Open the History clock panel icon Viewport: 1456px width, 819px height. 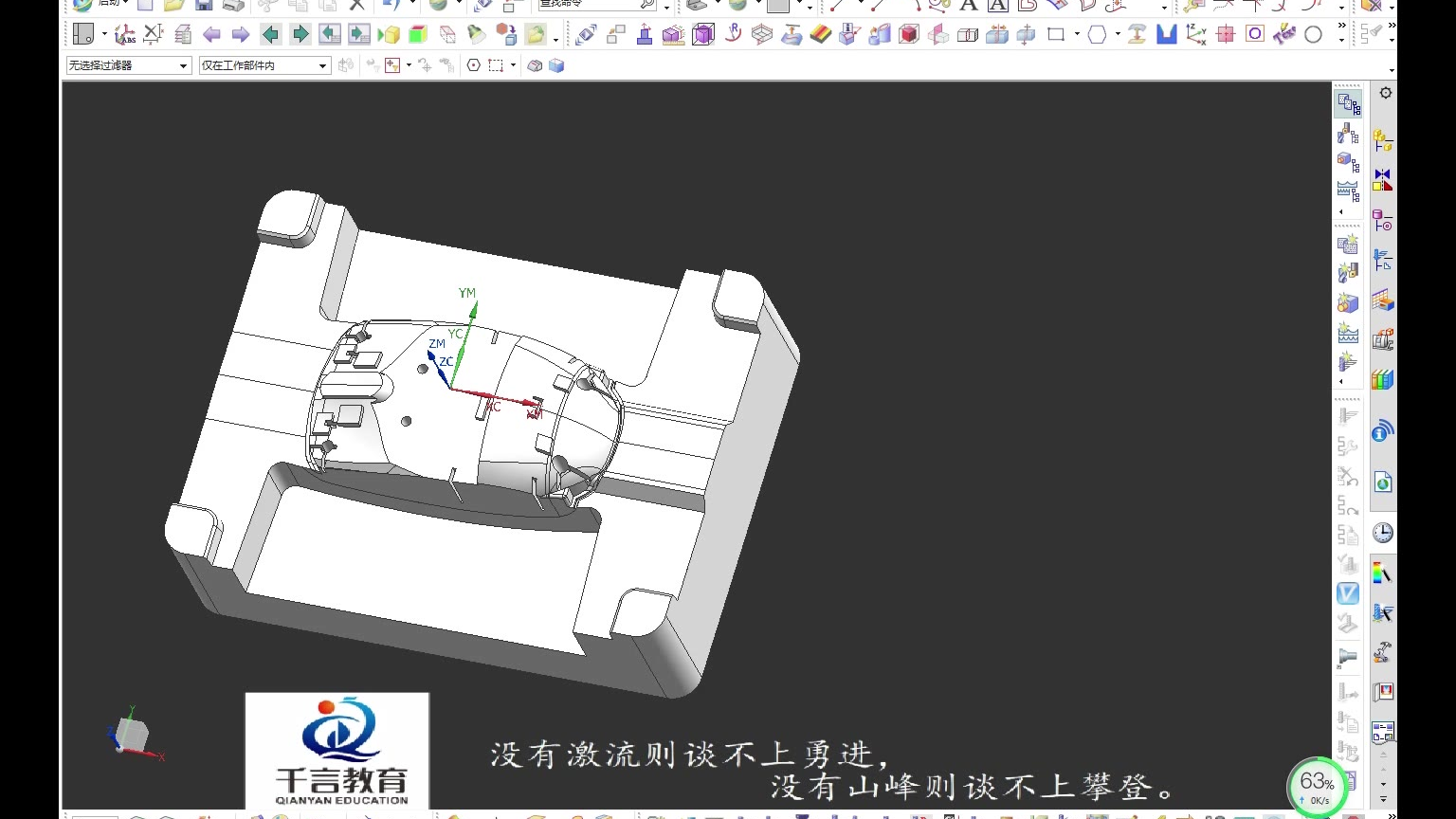point(1383,533)
